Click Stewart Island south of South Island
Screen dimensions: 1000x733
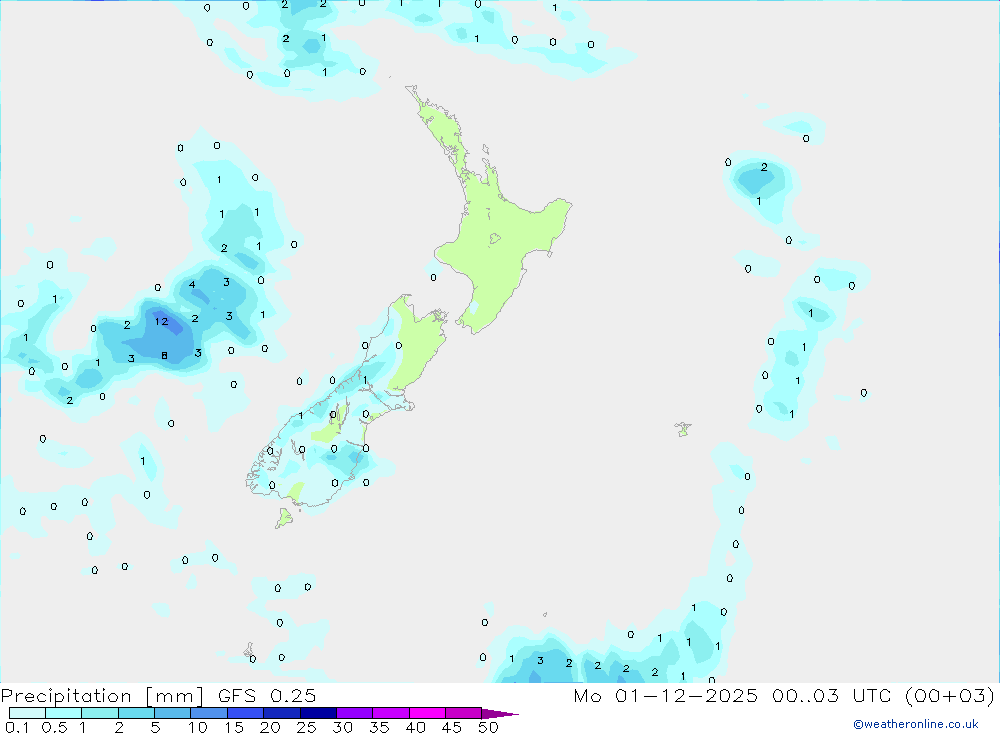pyautogui.click(x=284, y=518)
